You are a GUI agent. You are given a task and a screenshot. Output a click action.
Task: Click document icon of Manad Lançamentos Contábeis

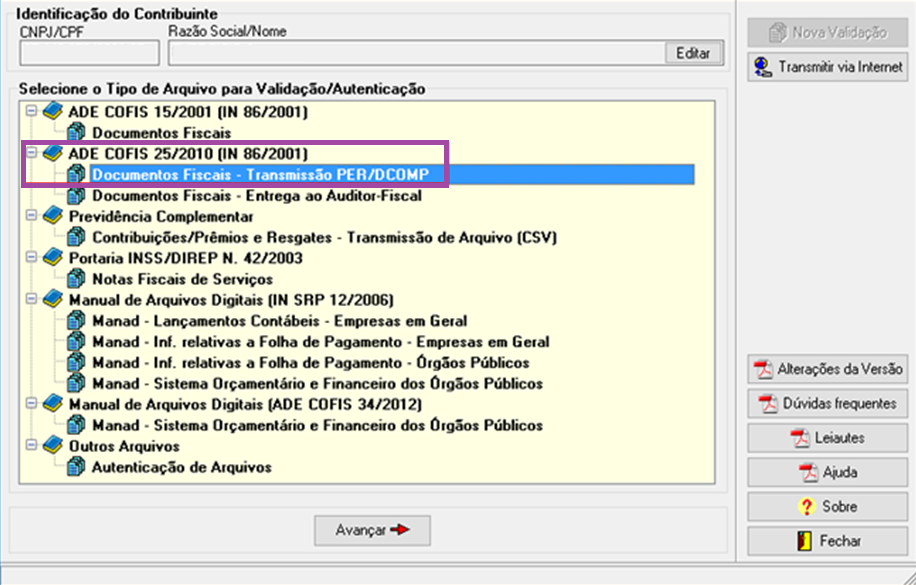click(76, 321)
